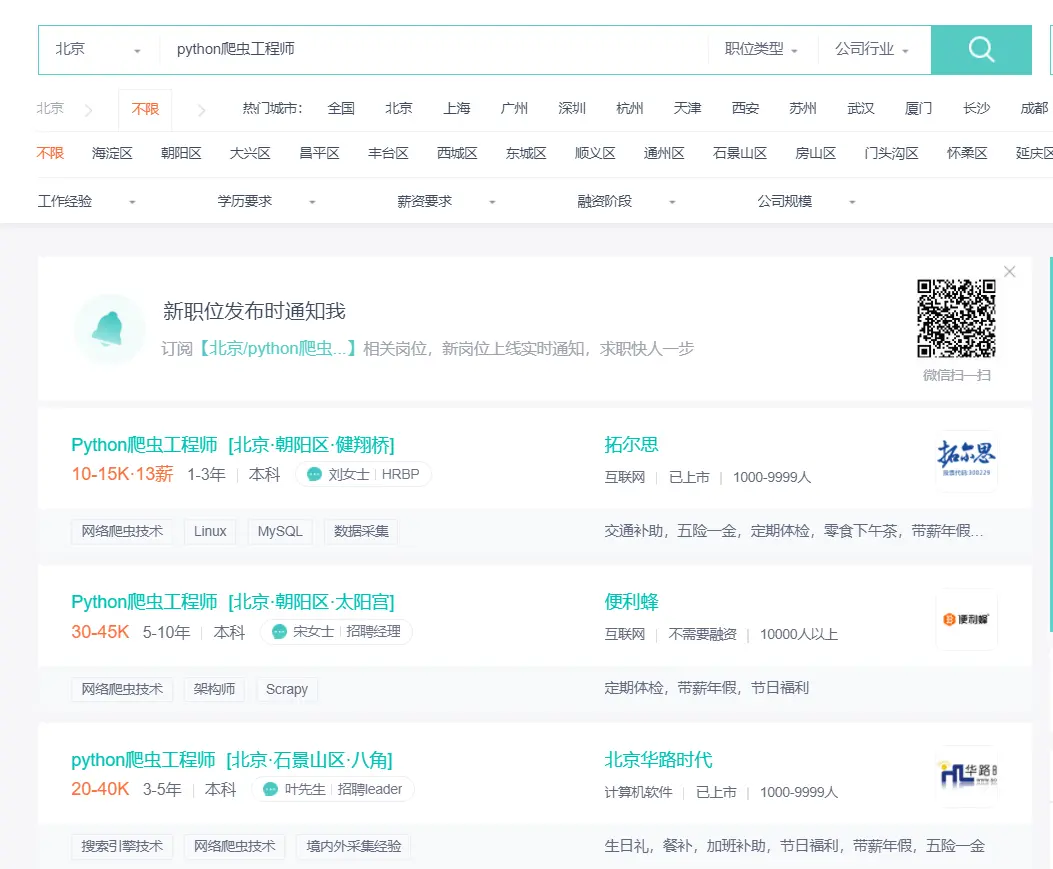Open python爬虫工程师 job at 石景山区 八角
The image size is (1053, 869).
(x=232, y=760)
